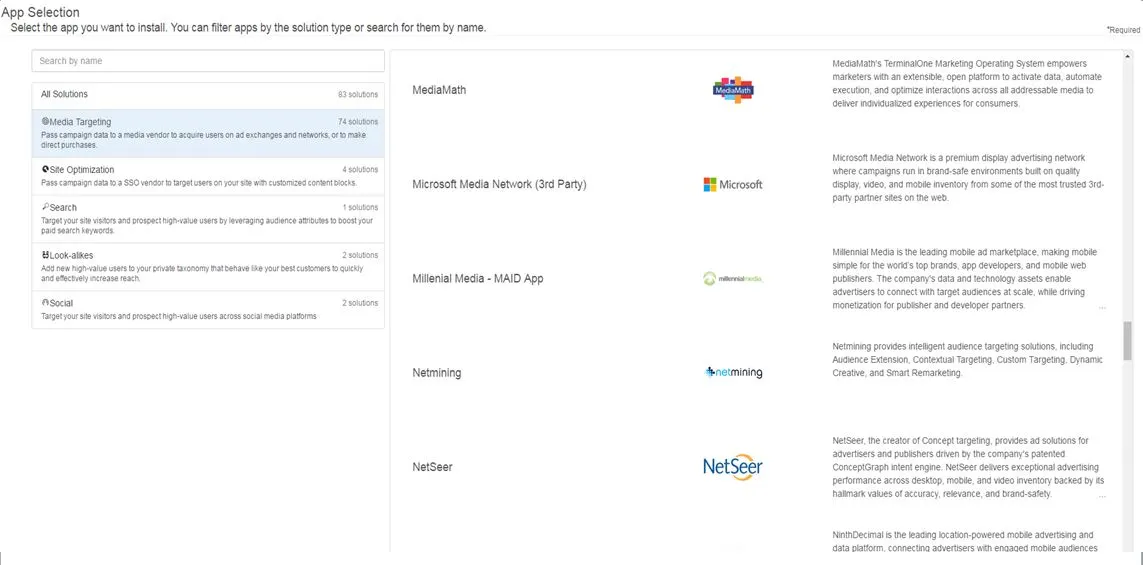1143x565 pixels.
Task: Click the Site Optimization icon
Action: click(x=45, y=169)
